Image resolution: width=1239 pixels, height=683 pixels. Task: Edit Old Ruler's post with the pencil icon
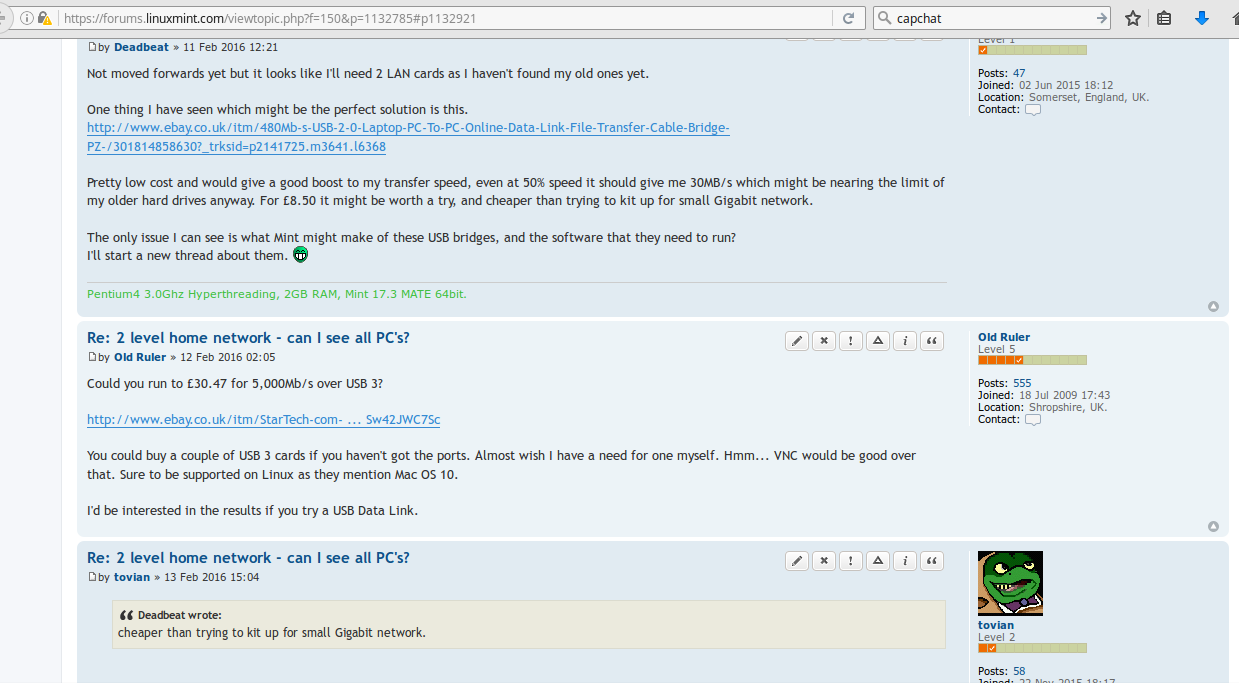pos(797,341)
